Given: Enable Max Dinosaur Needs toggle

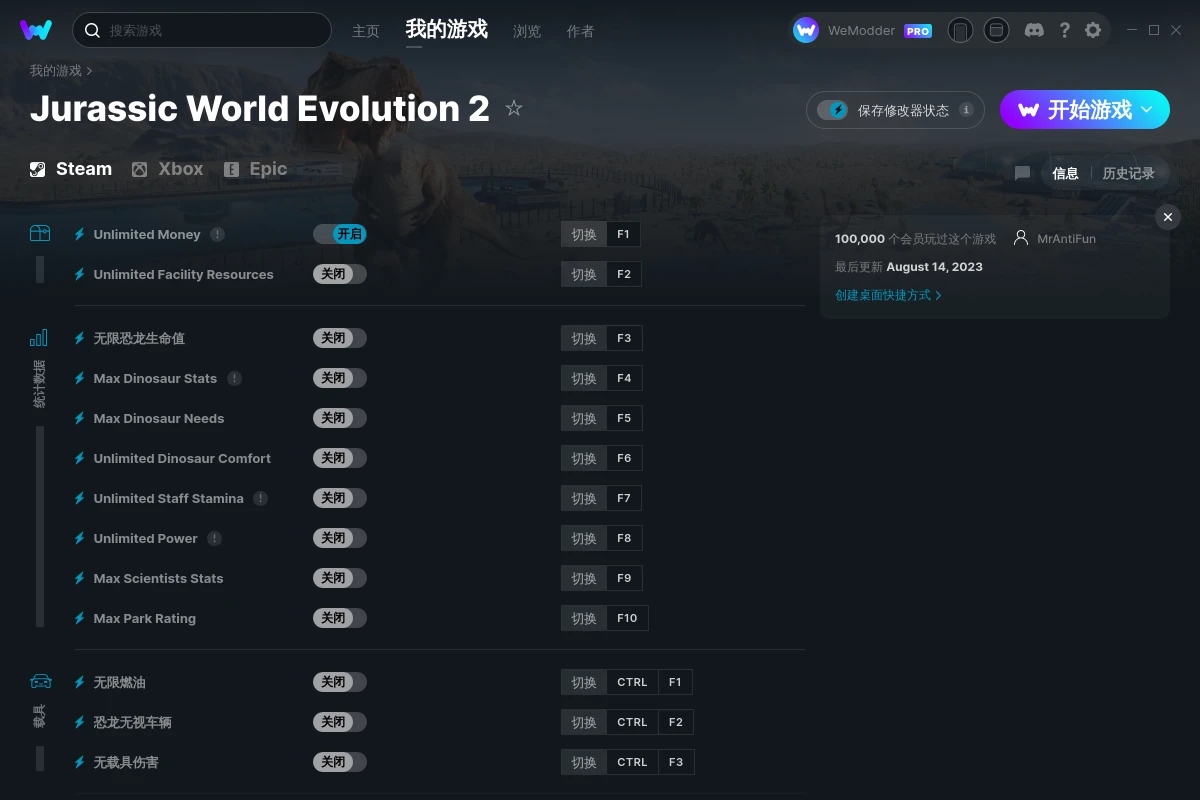Looking at the screenshot, I should tap(340, 418).
